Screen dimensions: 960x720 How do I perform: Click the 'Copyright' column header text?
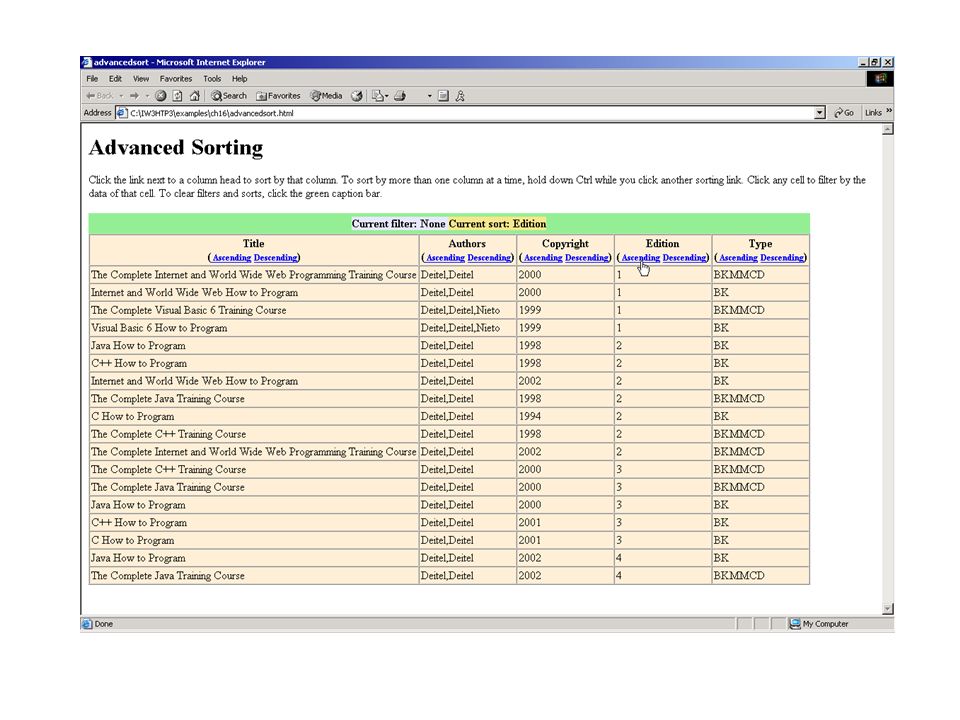(x=565, y=244)
